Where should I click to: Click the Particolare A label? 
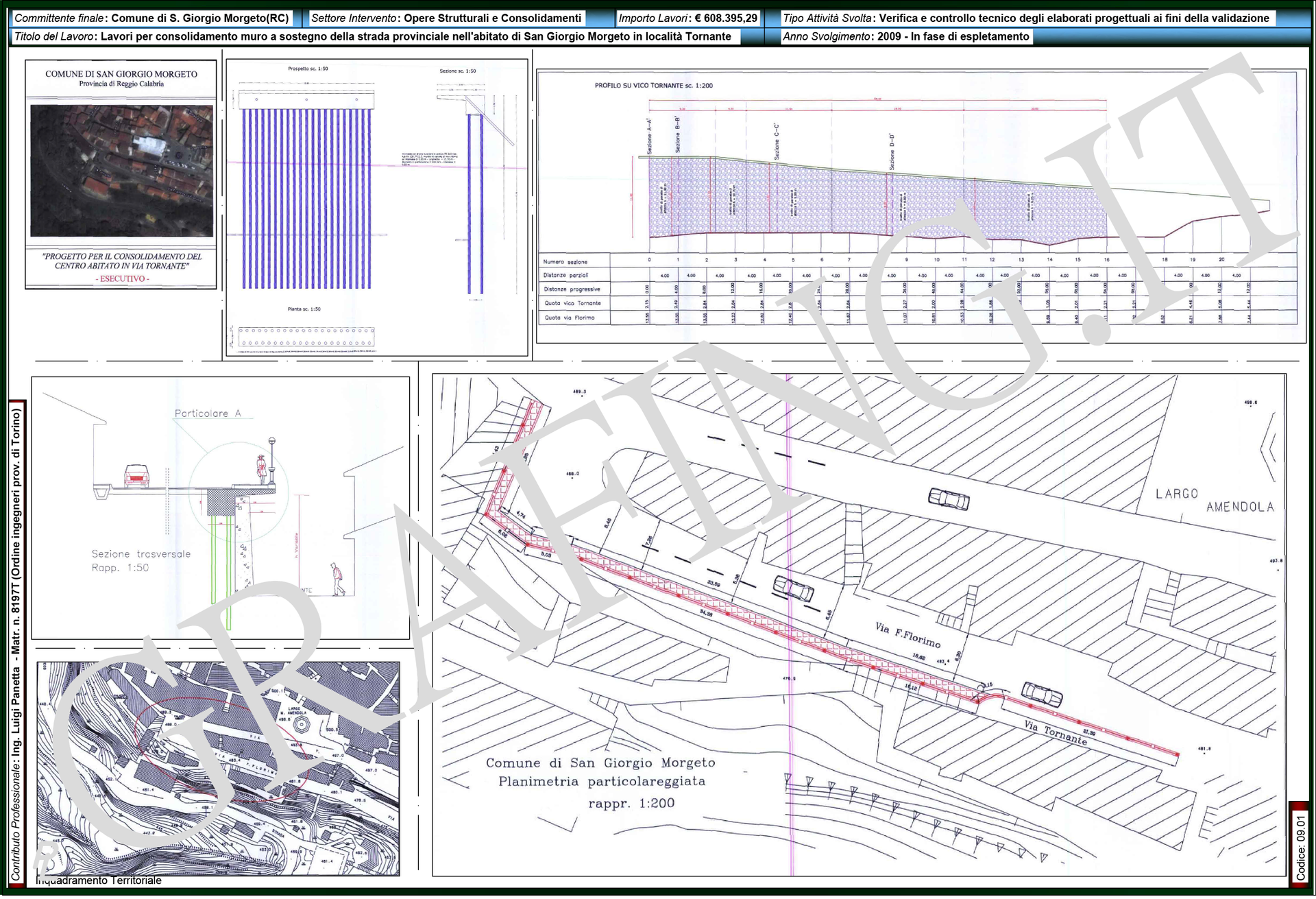[207, 413]
